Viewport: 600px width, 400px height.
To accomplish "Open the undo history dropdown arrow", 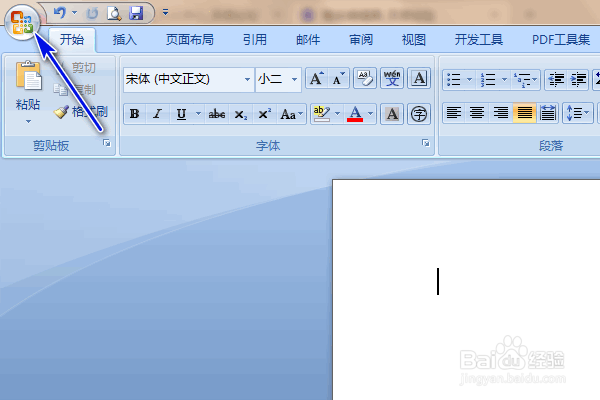I will click(x=75, y=13).
